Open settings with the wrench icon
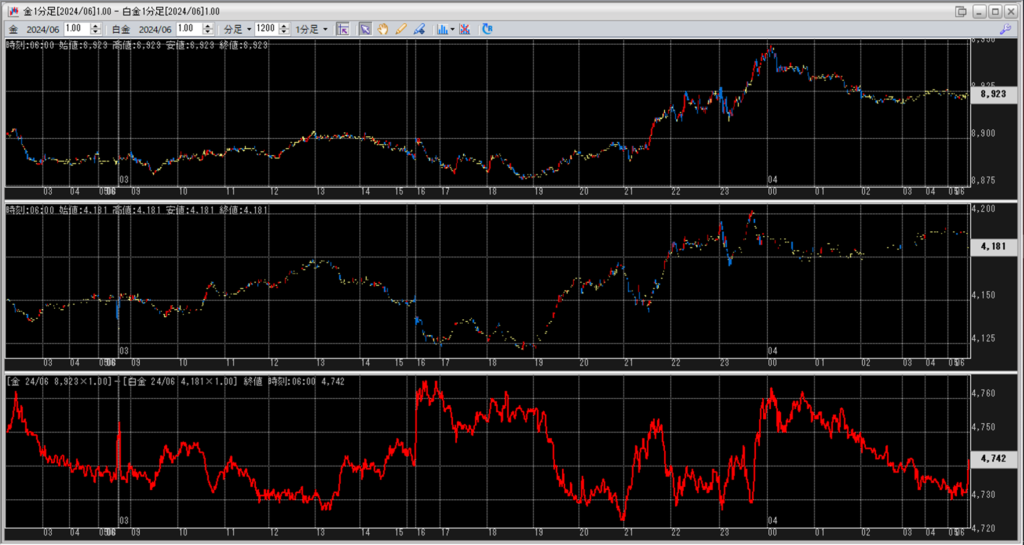 click(1005, 29)
